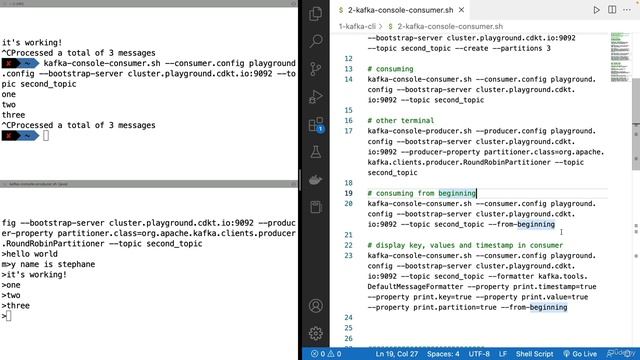Click 'hello world' in the producer terminal
The height and width of the screenshot is (360, 640).
(x=32, y=254)
